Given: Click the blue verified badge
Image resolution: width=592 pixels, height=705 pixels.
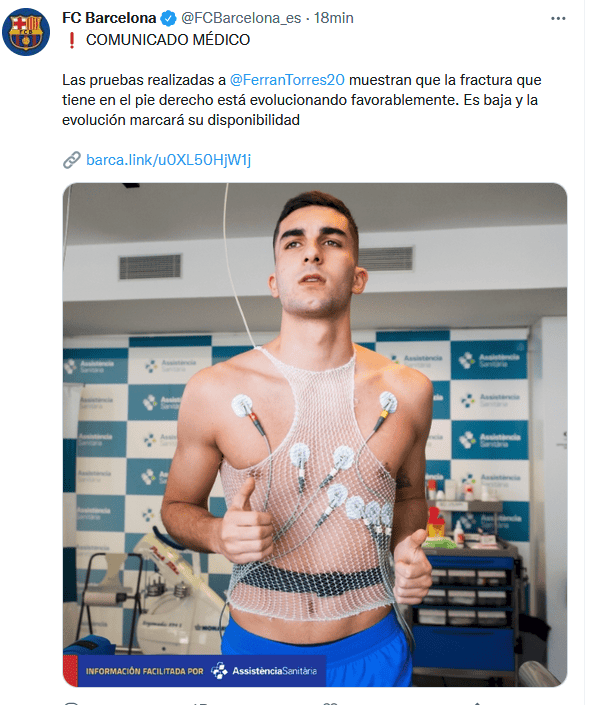Looking at the screenshot, I should pyautogui.click(x=169, y=18).
